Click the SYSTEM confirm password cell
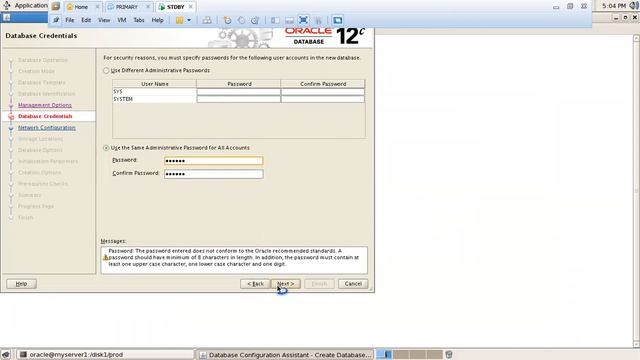 pos(322,99)
